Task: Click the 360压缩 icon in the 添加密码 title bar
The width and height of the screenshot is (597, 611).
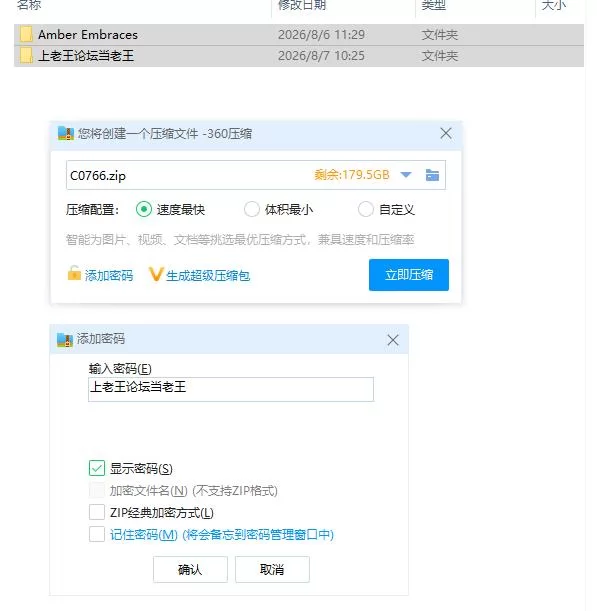Action: (65, 340)
